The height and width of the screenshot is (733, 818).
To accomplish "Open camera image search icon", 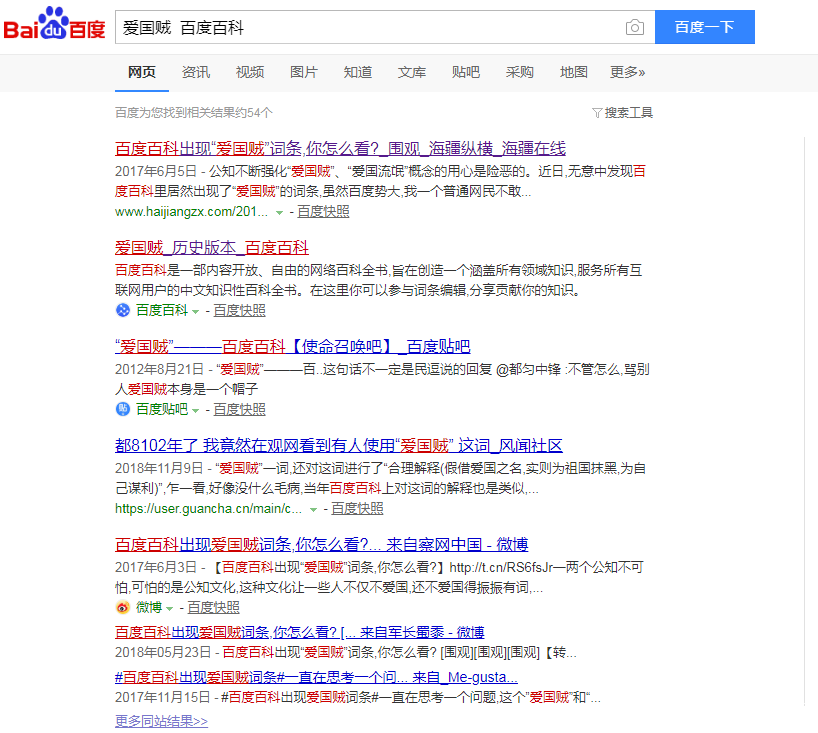I will [x=634, y=27].
